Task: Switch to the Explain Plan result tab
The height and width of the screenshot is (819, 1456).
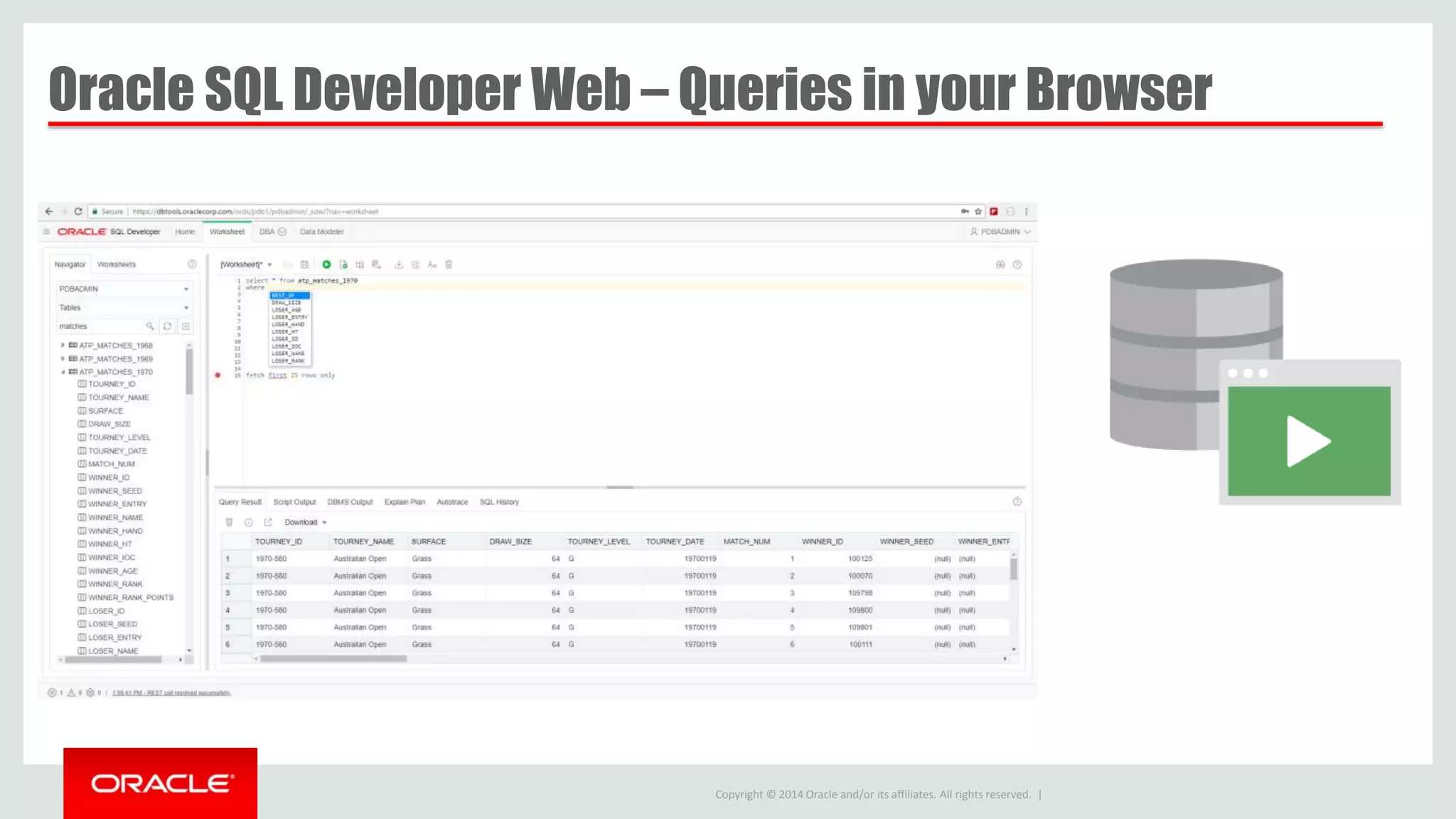Action: tap(405, 502)
